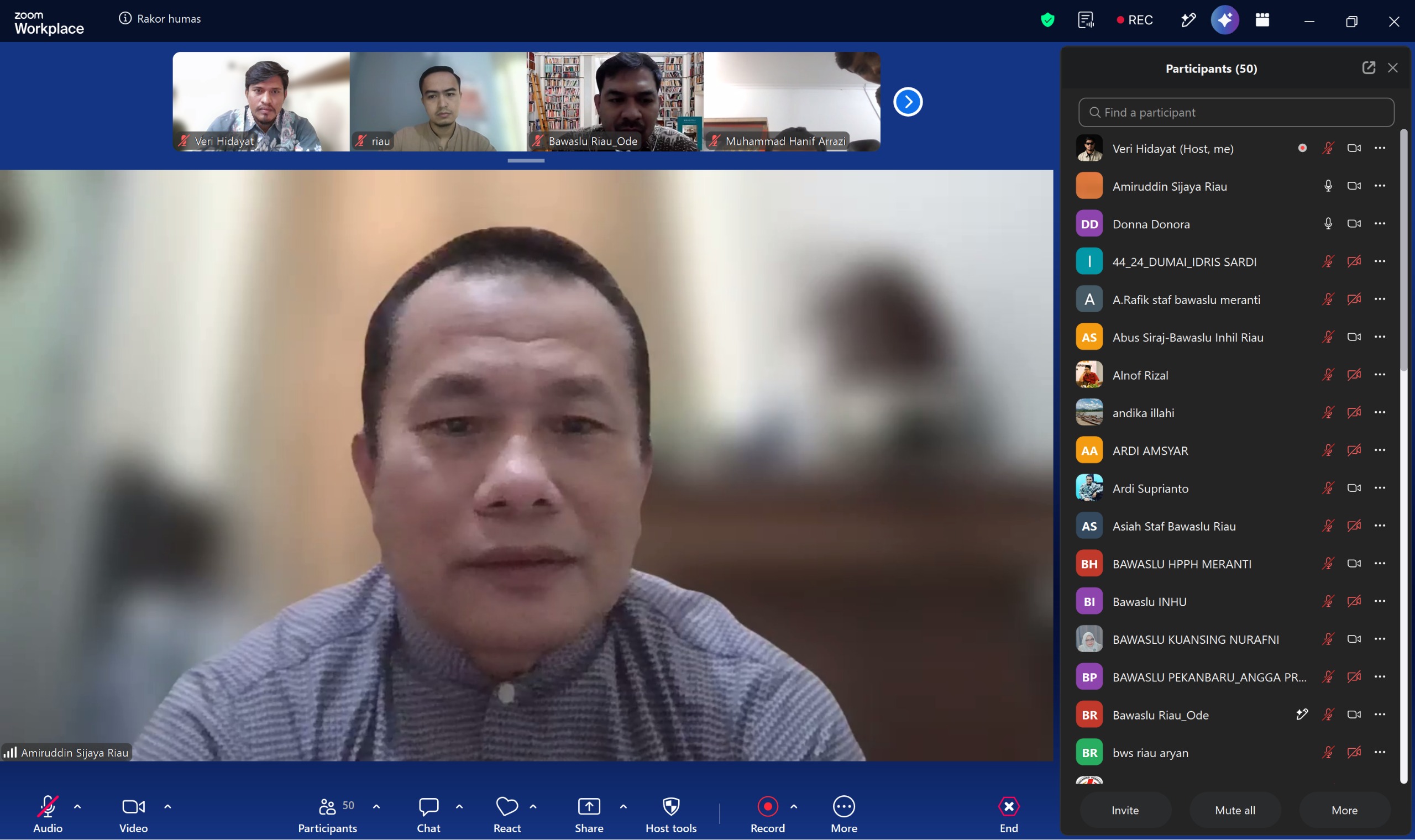Toggle Ardi Suprianto's camera icon

[x=1354, y=488]
